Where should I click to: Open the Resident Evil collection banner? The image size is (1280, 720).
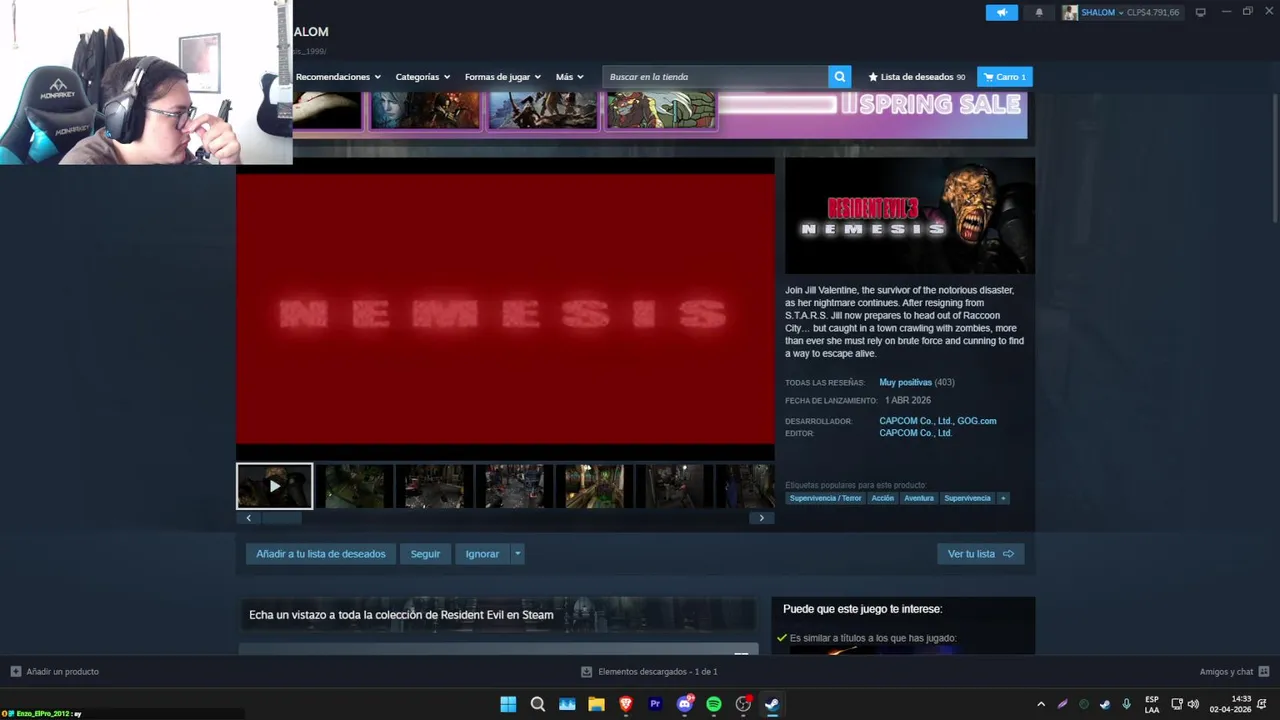497,615
